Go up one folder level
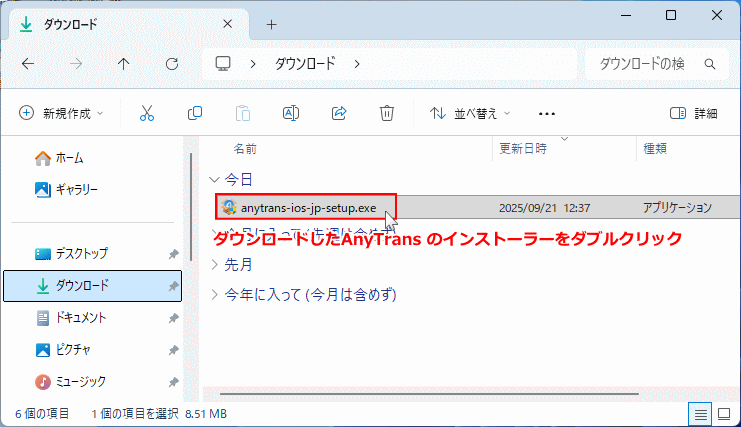 (123, 64)
